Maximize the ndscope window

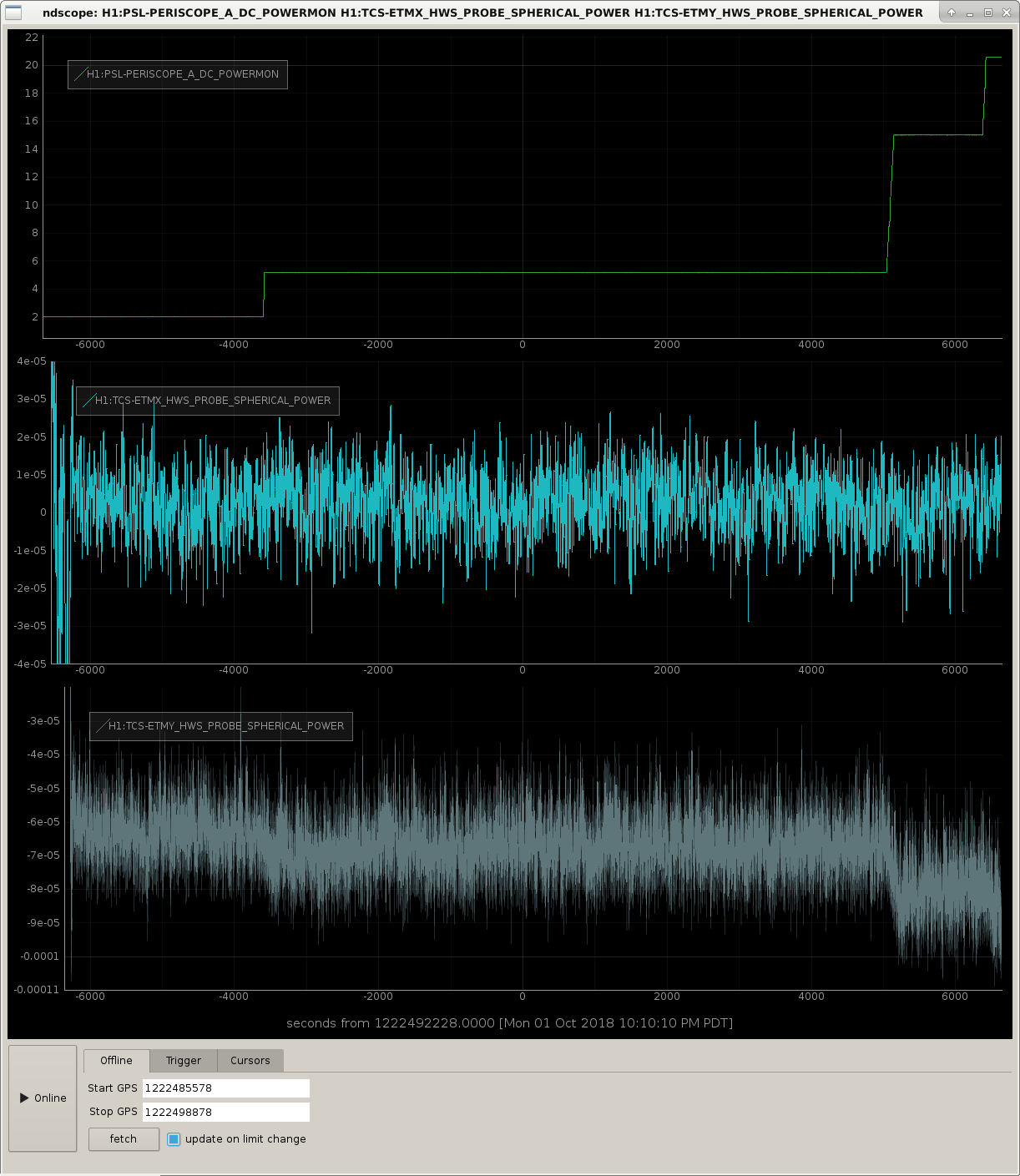[x=988, y=13]
